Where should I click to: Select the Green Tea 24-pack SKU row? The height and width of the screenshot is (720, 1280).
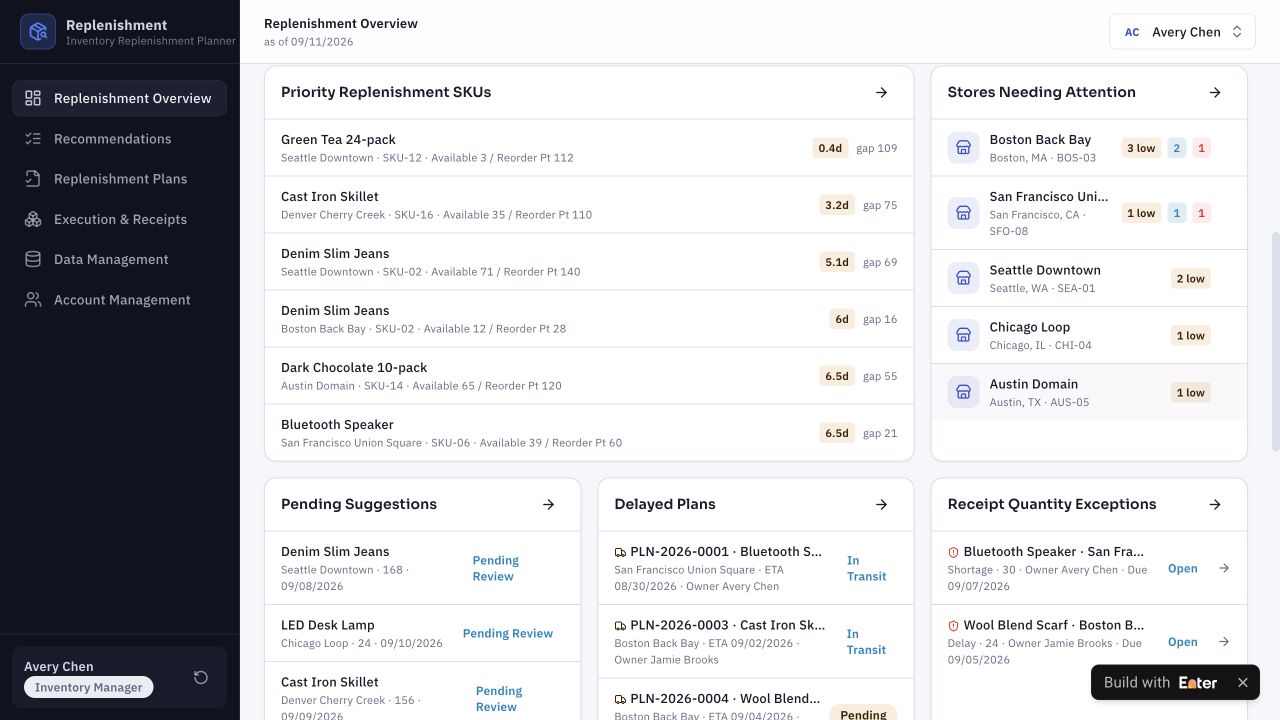[x=589, y=148]
